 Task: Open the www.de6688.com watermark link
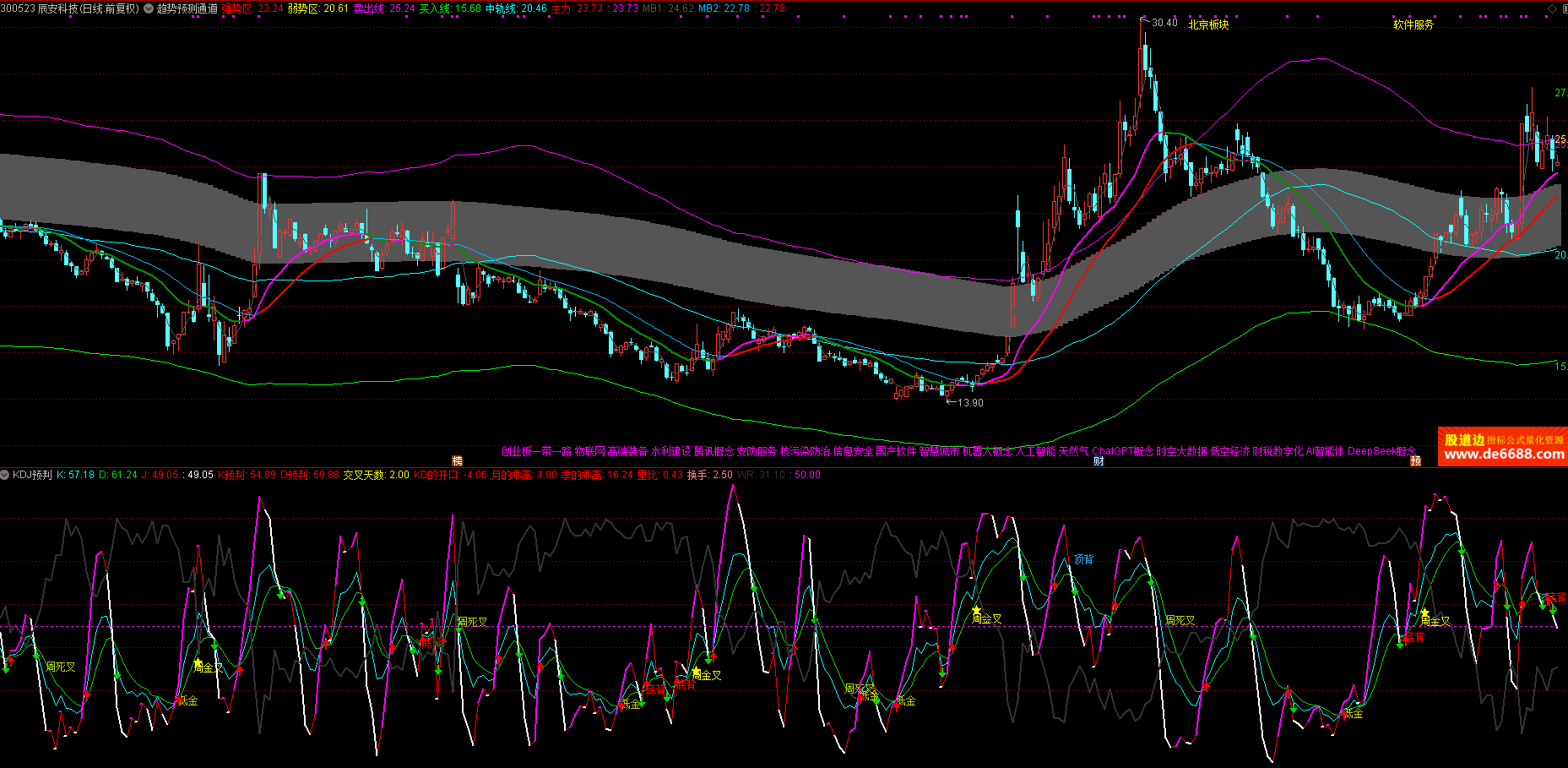1503,455
